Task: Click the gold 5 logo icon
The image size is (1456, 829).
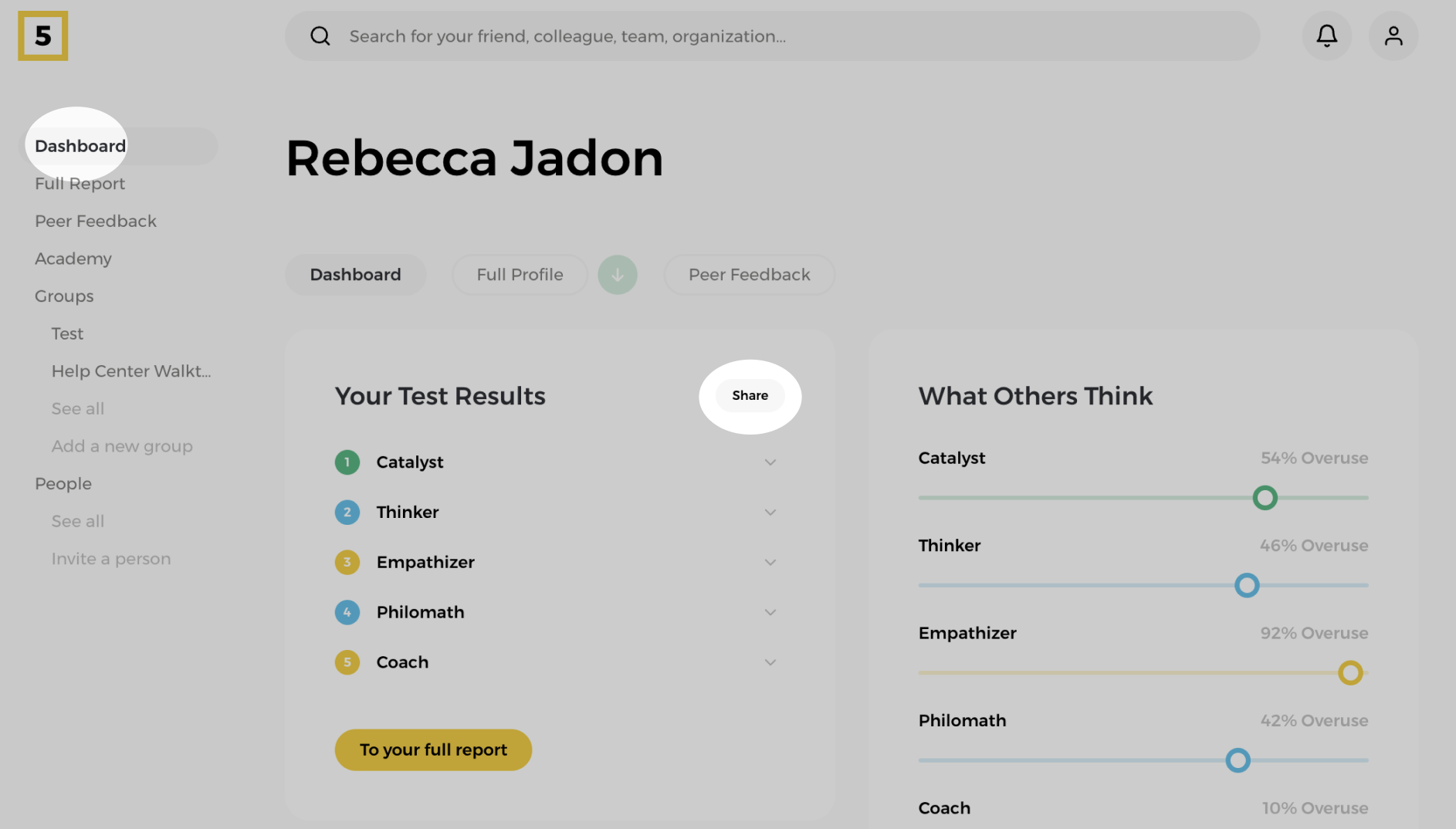Action: [43, 36]
